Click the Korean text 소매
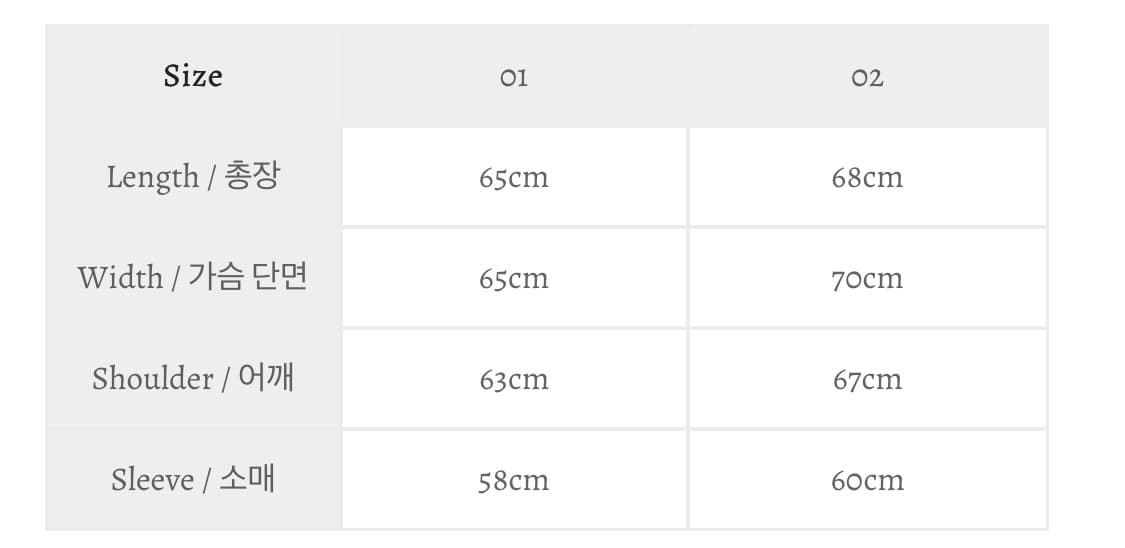The image size is (1125, 548). tap(246, 479)
